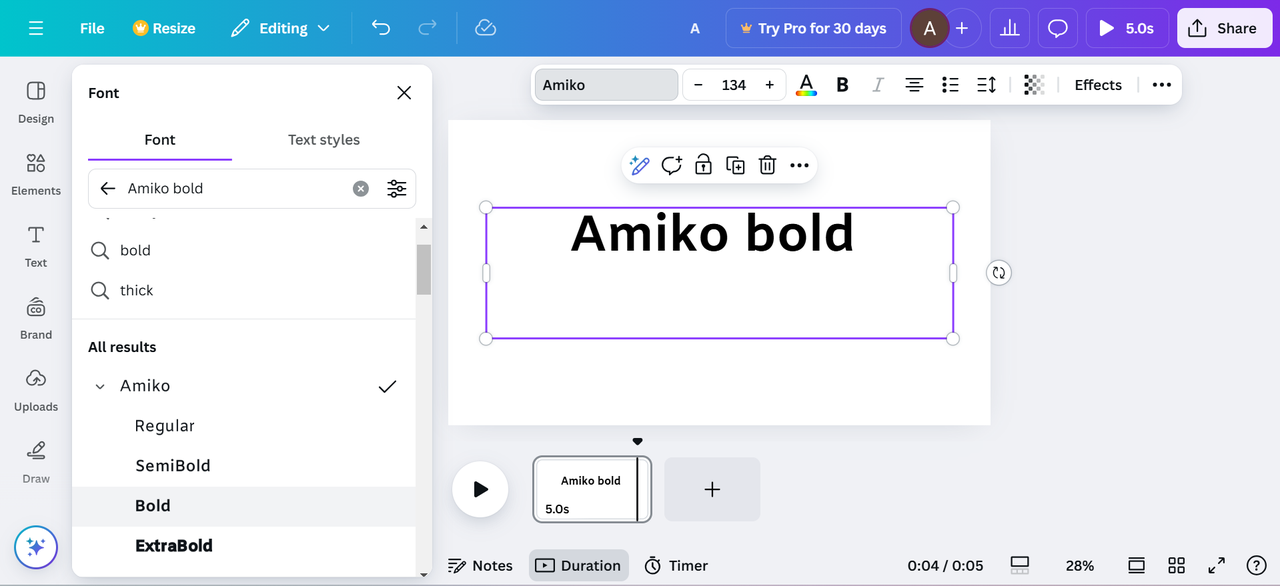Viewport: 1280px width, 586px height.
Task: Toggle italic formatting in text toolbar
Action: pos(878,85)
